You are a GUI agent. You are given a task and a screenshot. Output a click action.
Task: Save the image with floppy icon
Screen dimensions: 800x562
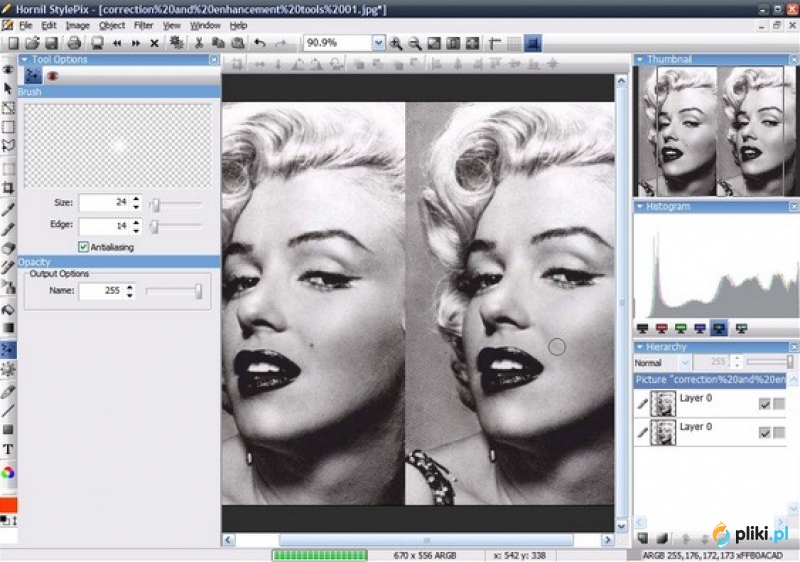coord(52,43)
